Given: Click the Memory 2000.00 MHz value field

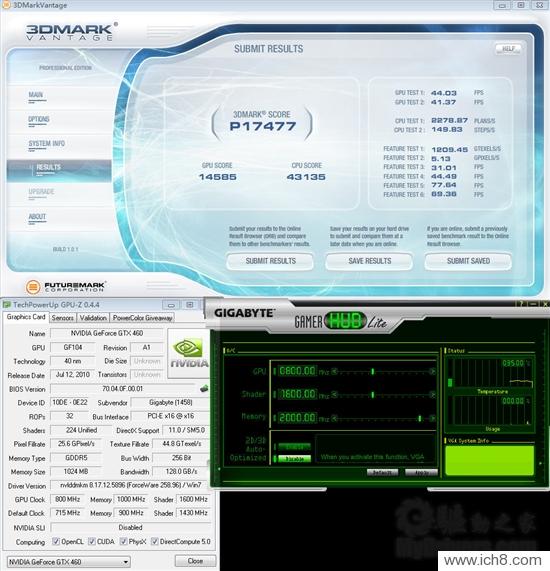Looking at the screenshot, I should coord(297,417).
